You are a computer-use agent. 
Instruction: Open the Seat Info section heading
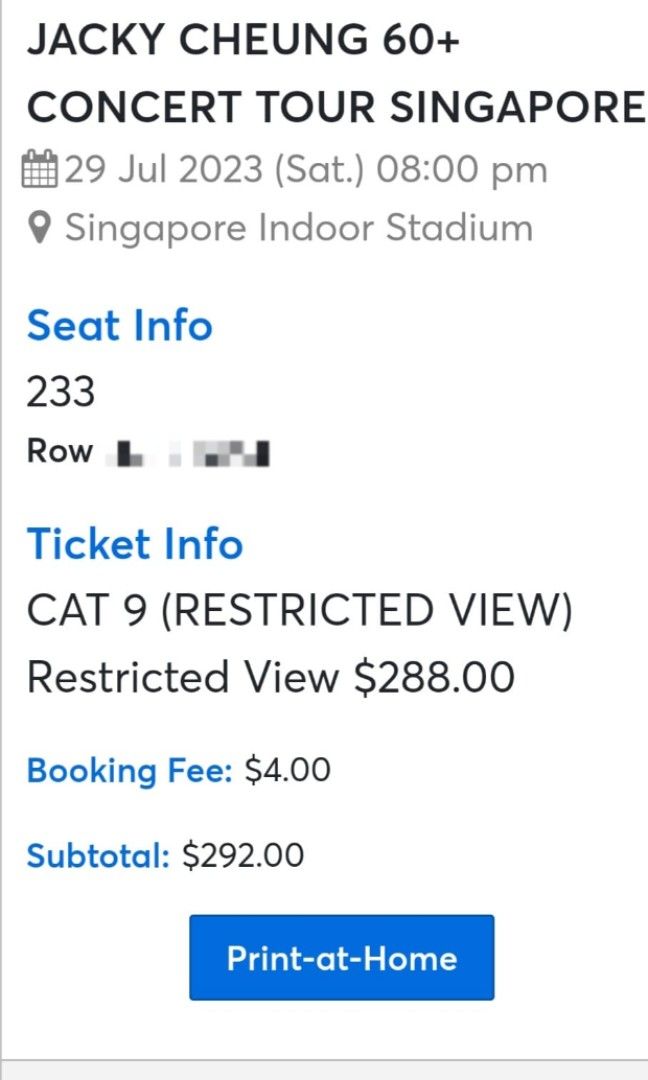click(119, 325)
